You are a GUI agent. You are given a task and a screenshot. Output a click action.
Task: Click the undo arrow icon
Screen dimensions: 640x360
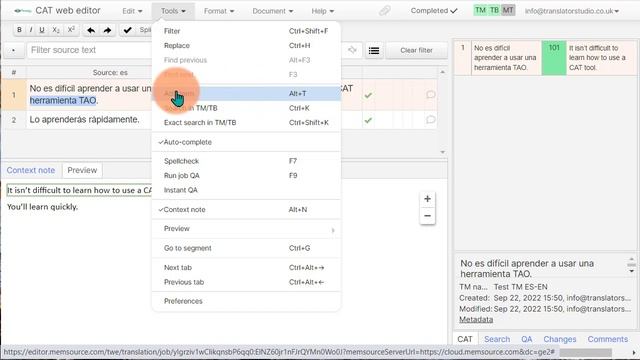point(91,30)
